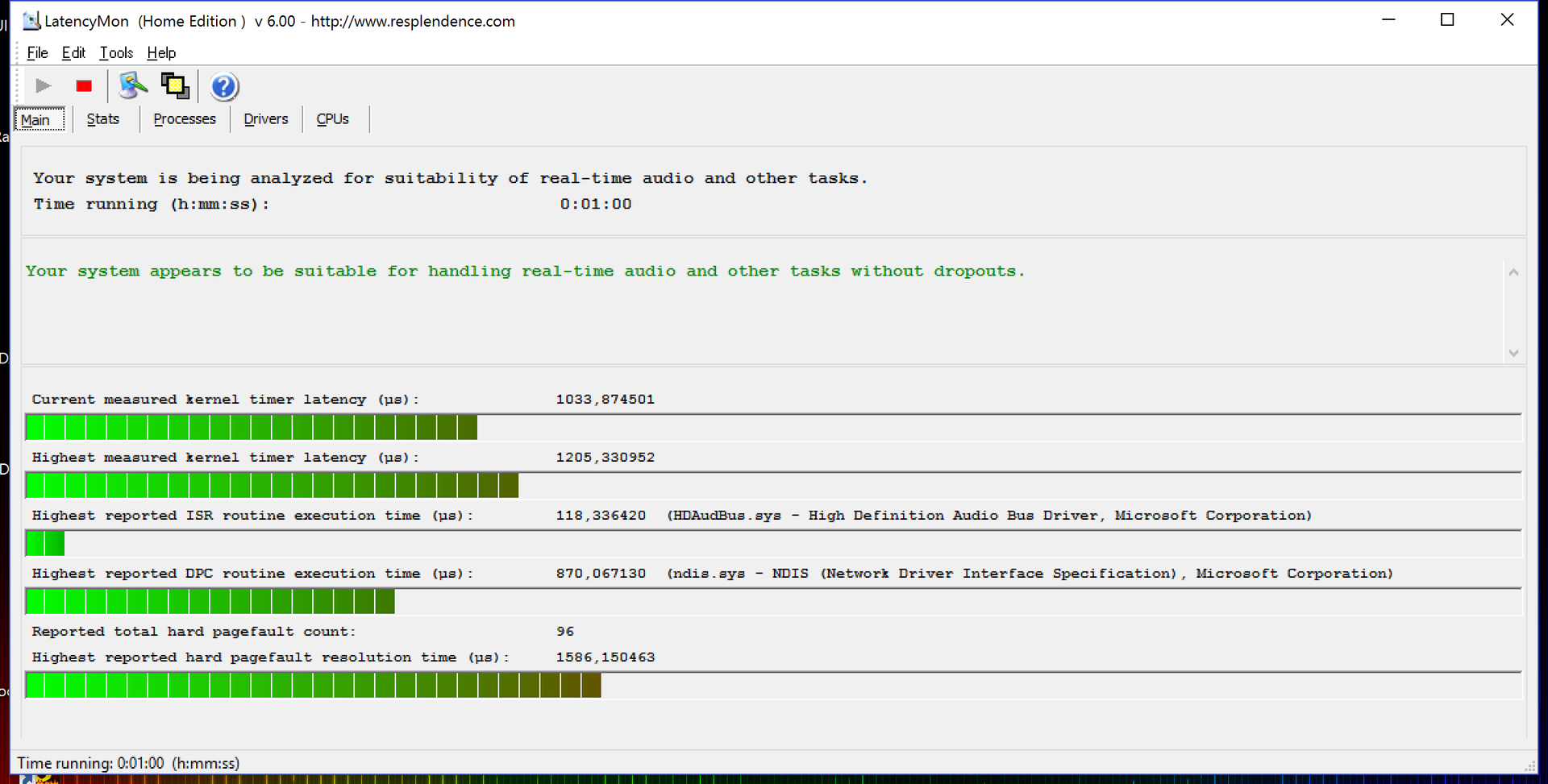Select the current latency value 1033,874501

(605, 399)
